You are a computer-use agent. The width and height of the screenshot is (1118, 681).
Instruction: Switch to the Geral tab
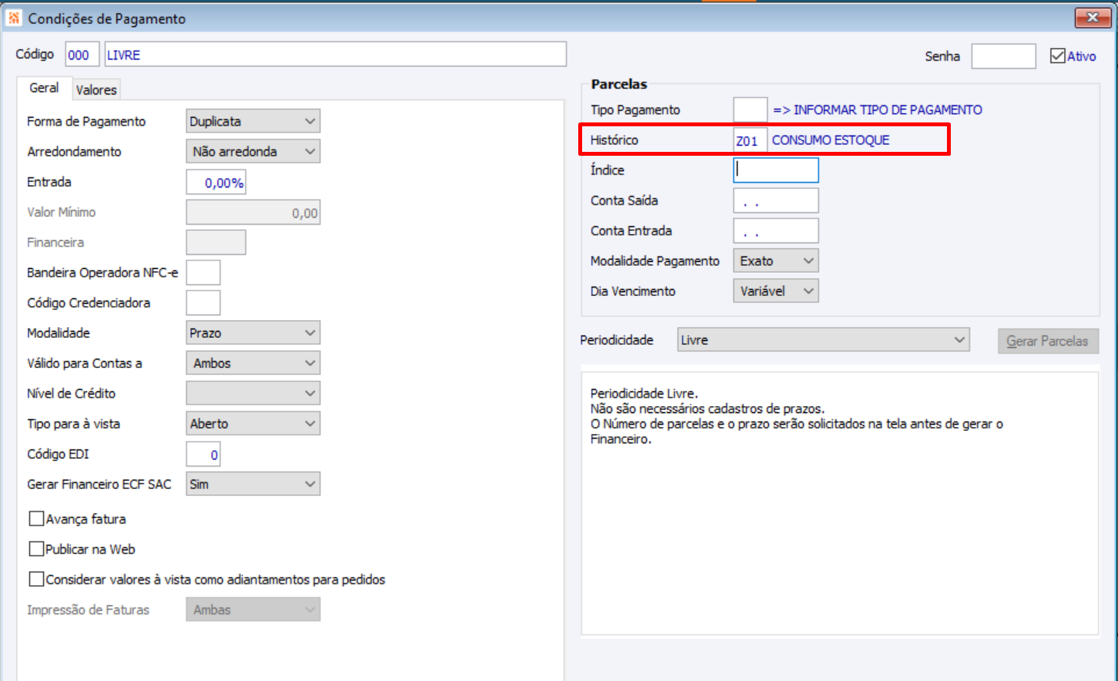click(x=43, y=88)
